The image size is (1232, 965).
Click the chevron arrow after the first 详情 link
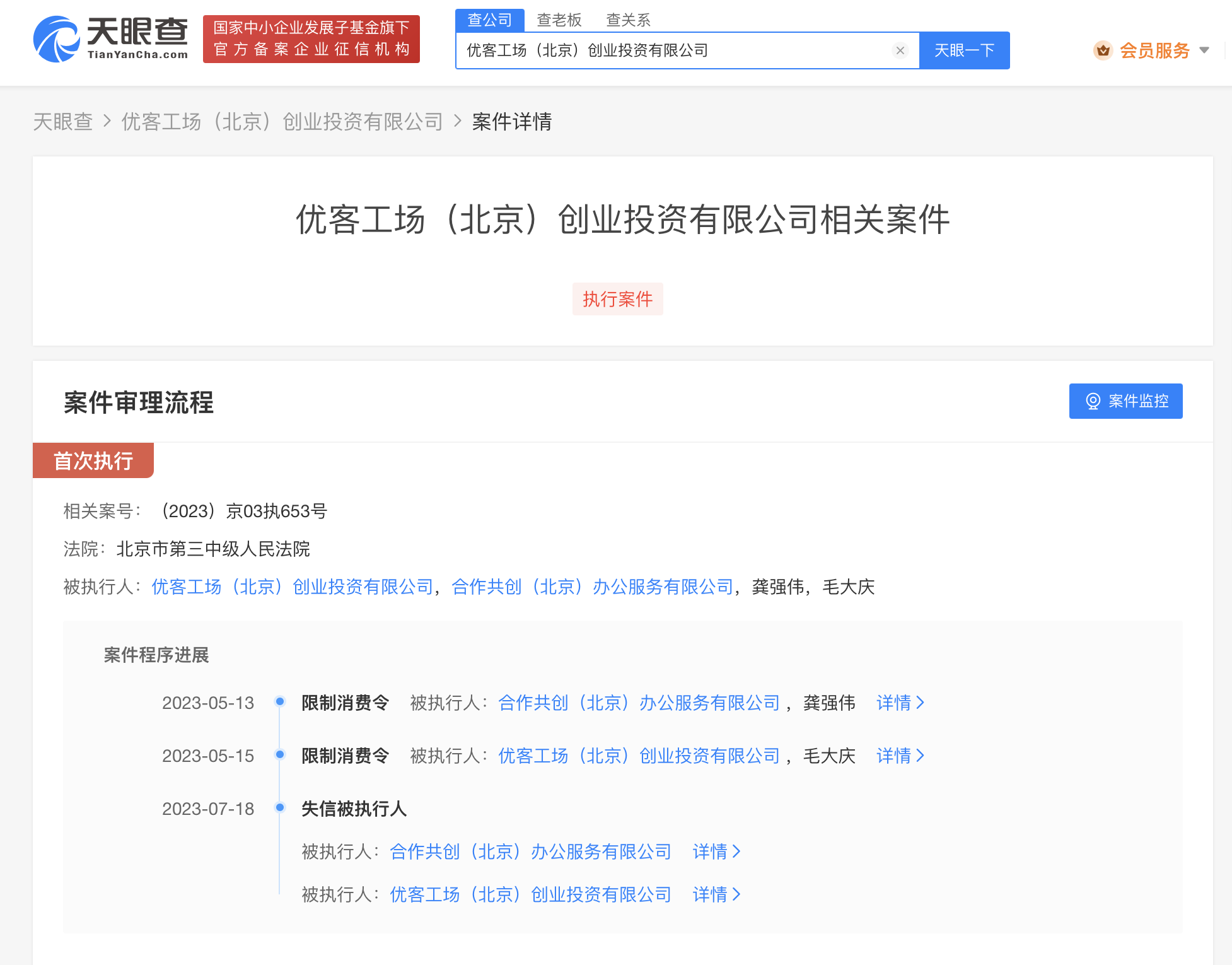(x=921, y=702)
